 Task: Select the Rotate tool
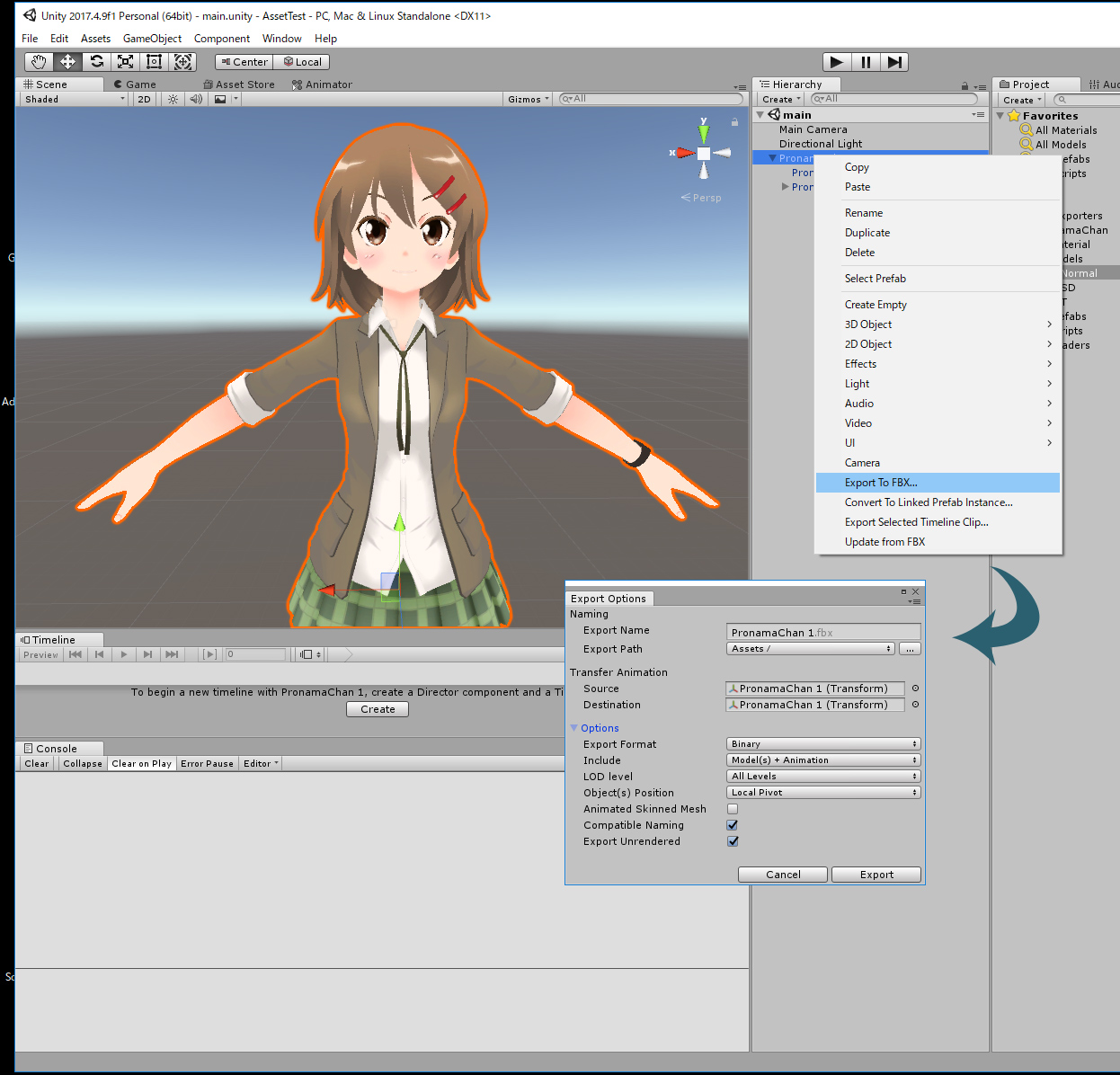(97, 62)
